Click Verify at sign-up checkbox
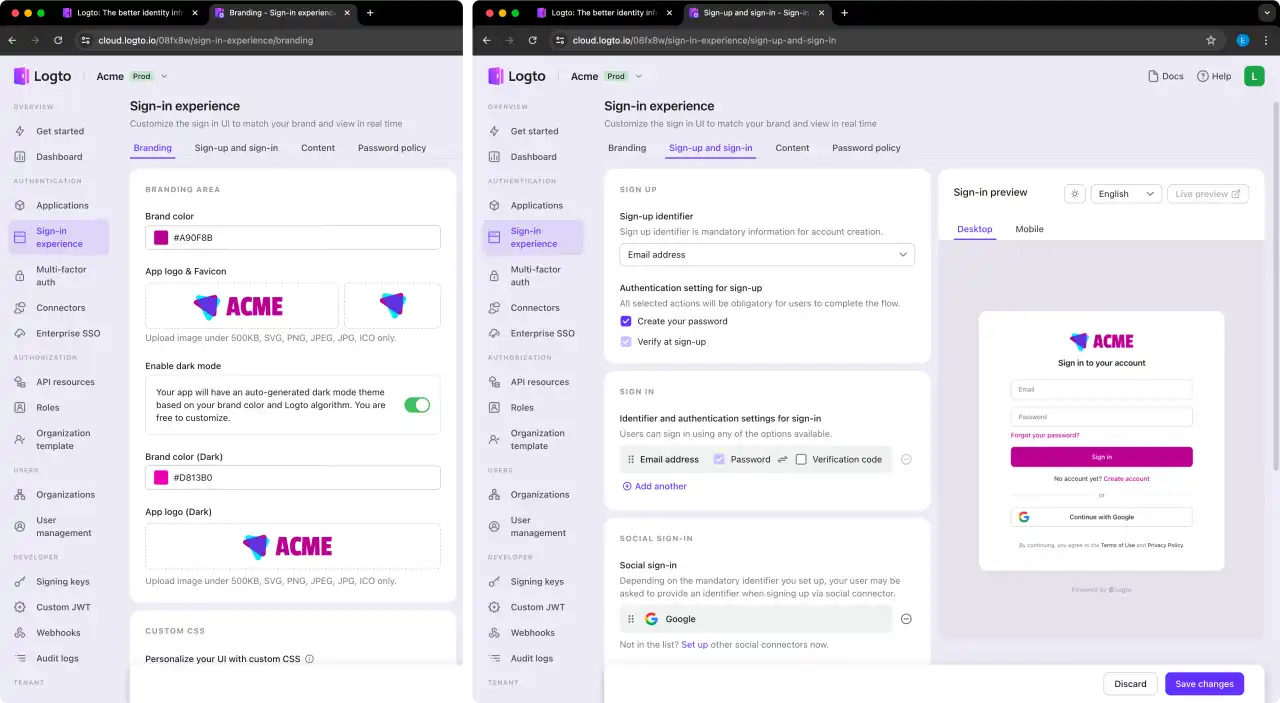Viewport: 1280px width, 703px height. 626,342
